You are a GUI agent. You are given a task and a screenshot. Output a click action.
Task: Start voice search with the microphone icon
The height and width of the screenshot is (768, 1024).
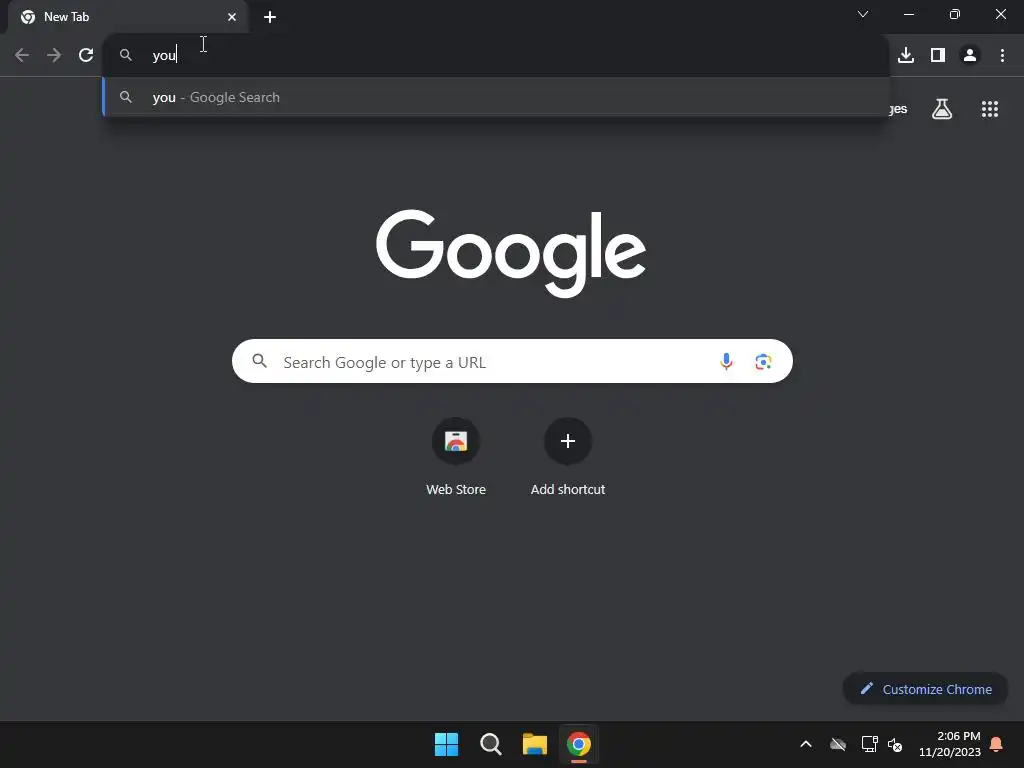pyautogui.click(x=726, y=361)
